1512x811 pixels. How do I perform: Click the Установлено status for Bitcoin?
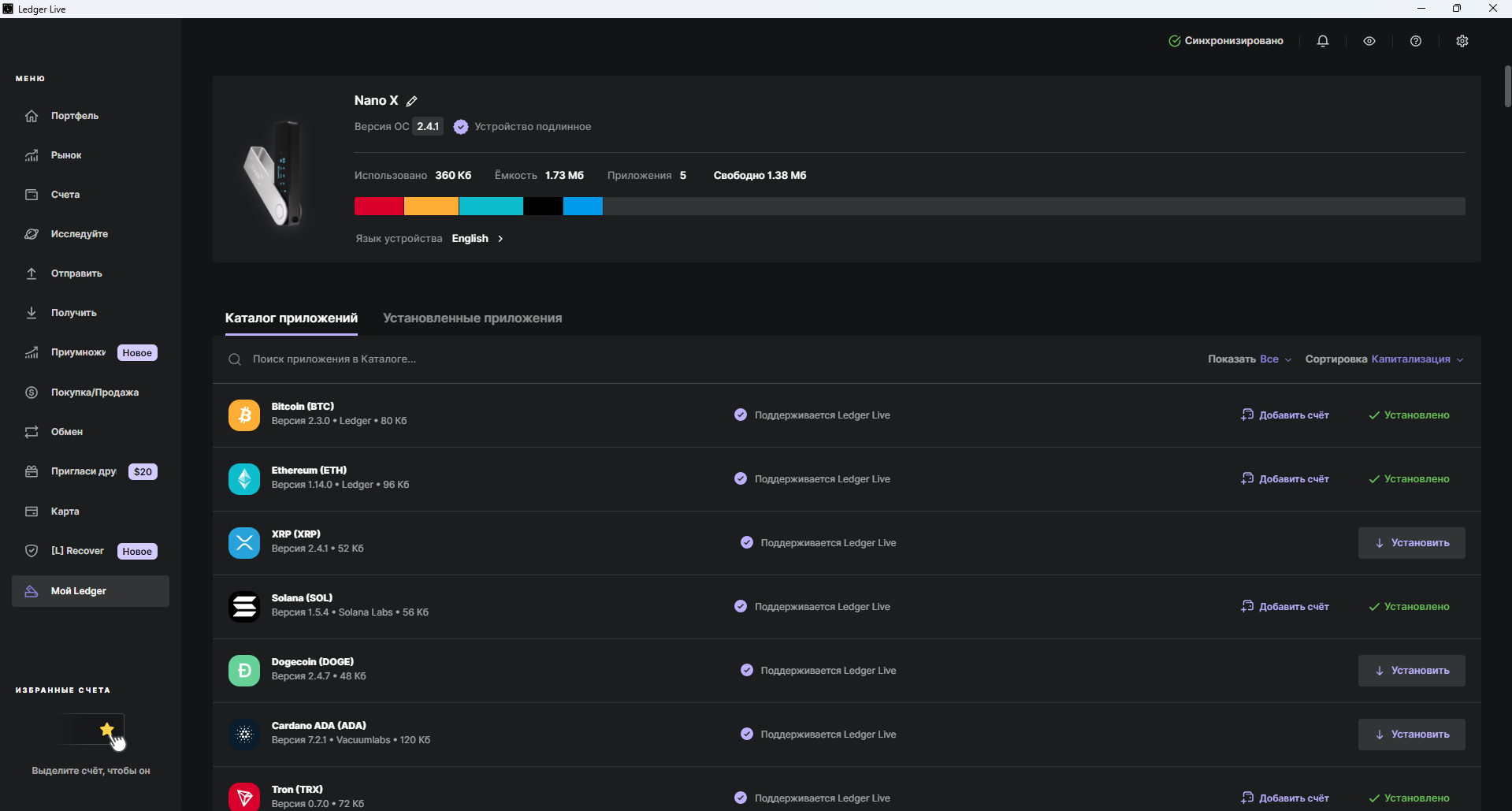click(1409, 415)
